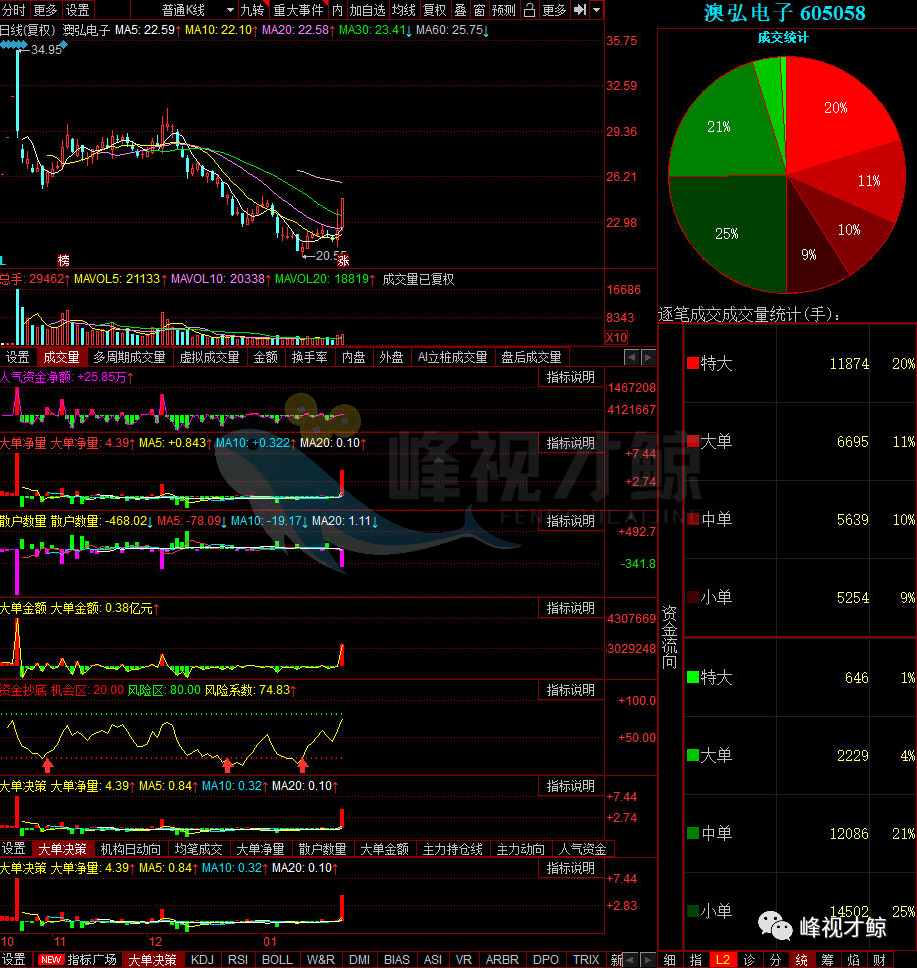Select the ARBR indicator

(x=502, y=959)
